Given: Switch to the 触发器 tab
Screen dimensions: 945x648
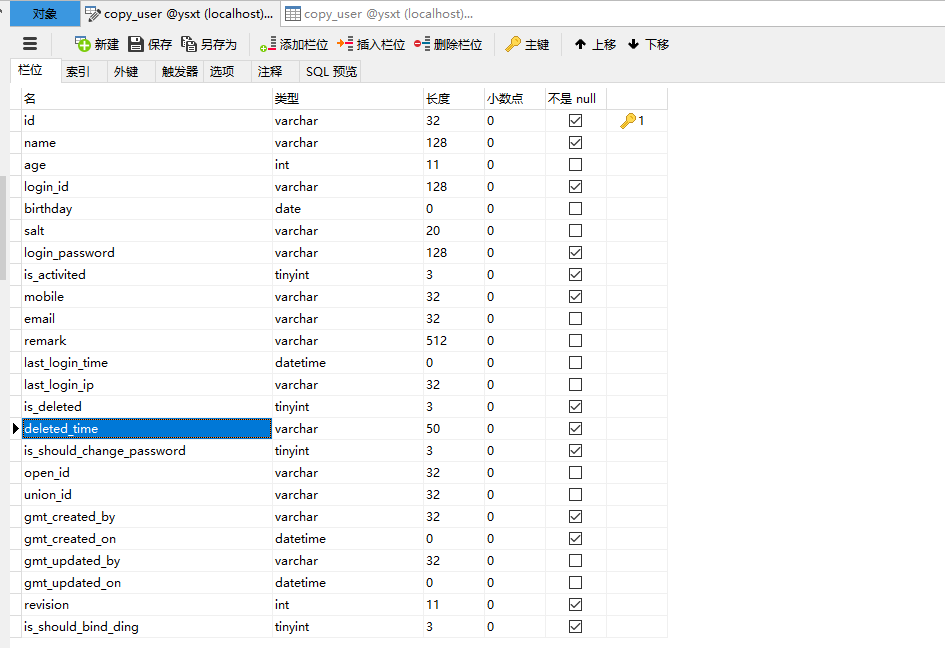Looking at the screenshot, I should coord(180,72).
